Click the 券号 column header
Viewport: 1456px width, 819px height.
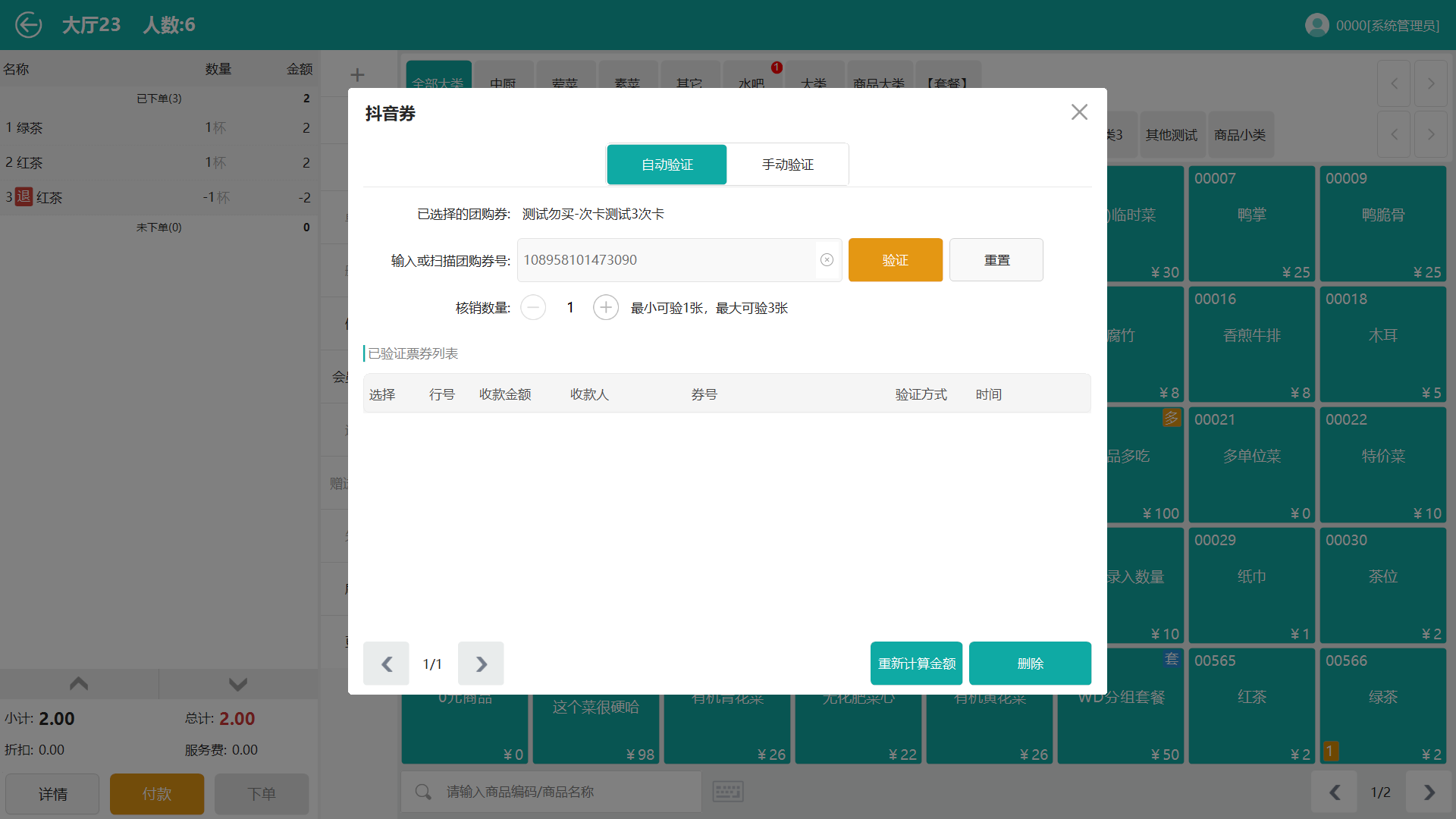click(x=704, y=394)
